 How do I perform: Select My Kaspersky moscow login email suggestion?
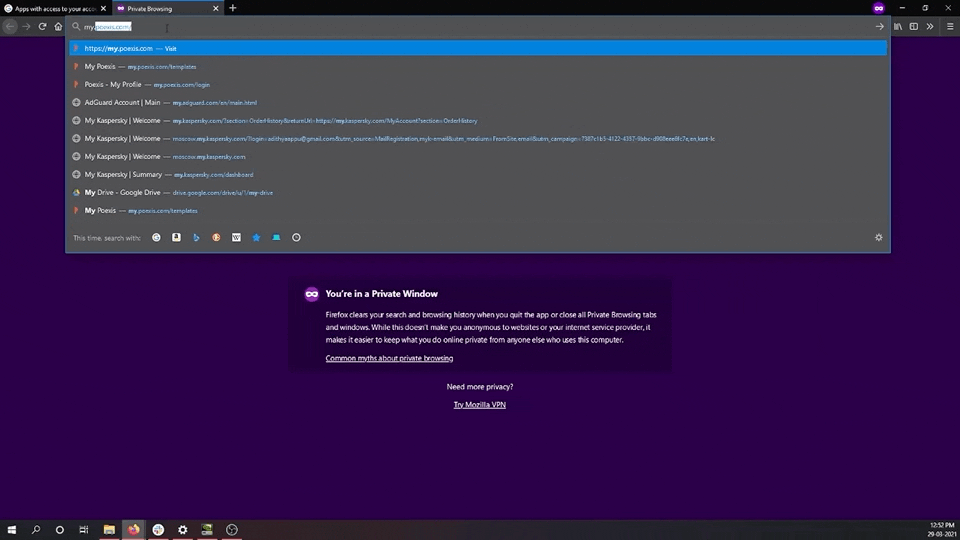[478, 138]
